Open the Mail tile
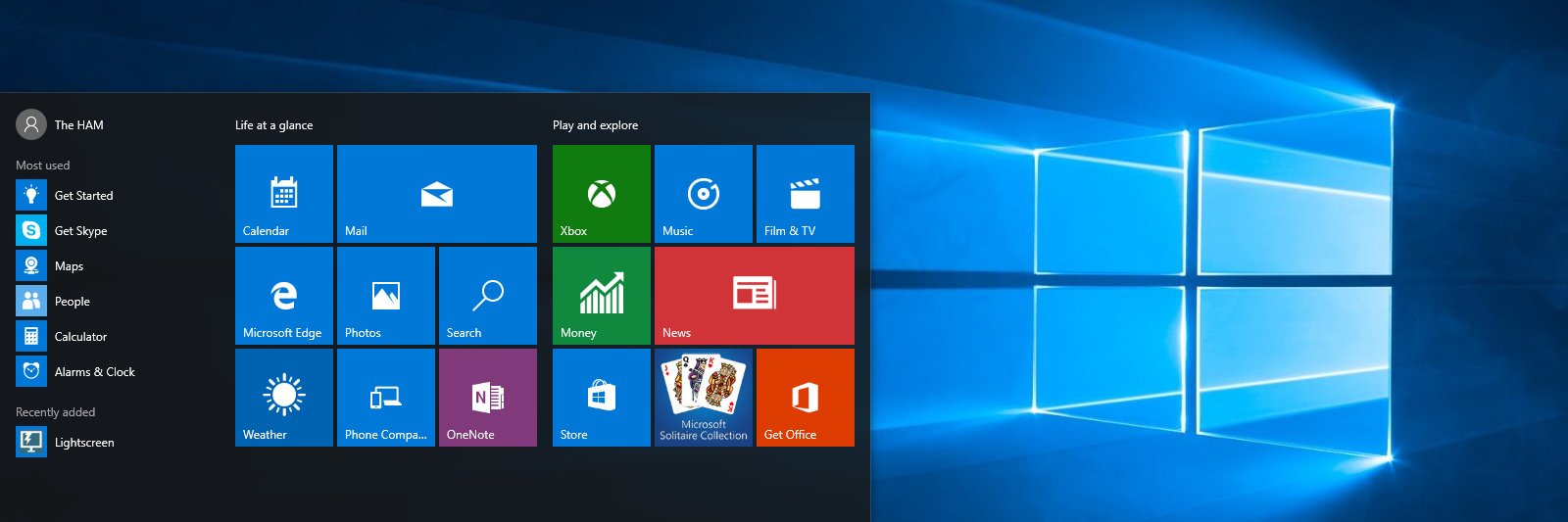This screenshot has height=522, width=1568. (x=437, y=194)
